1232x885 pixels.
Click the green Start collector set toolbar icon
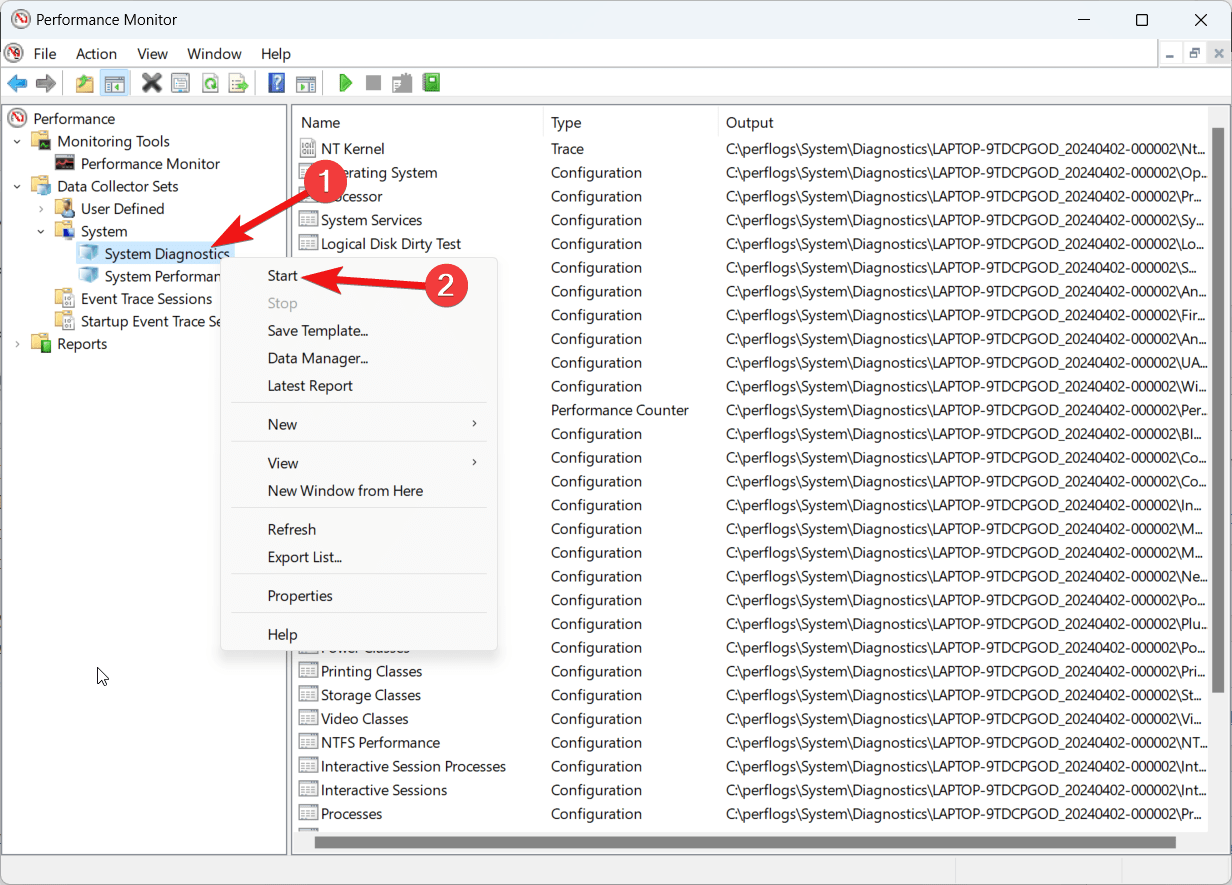click(345, 83)
